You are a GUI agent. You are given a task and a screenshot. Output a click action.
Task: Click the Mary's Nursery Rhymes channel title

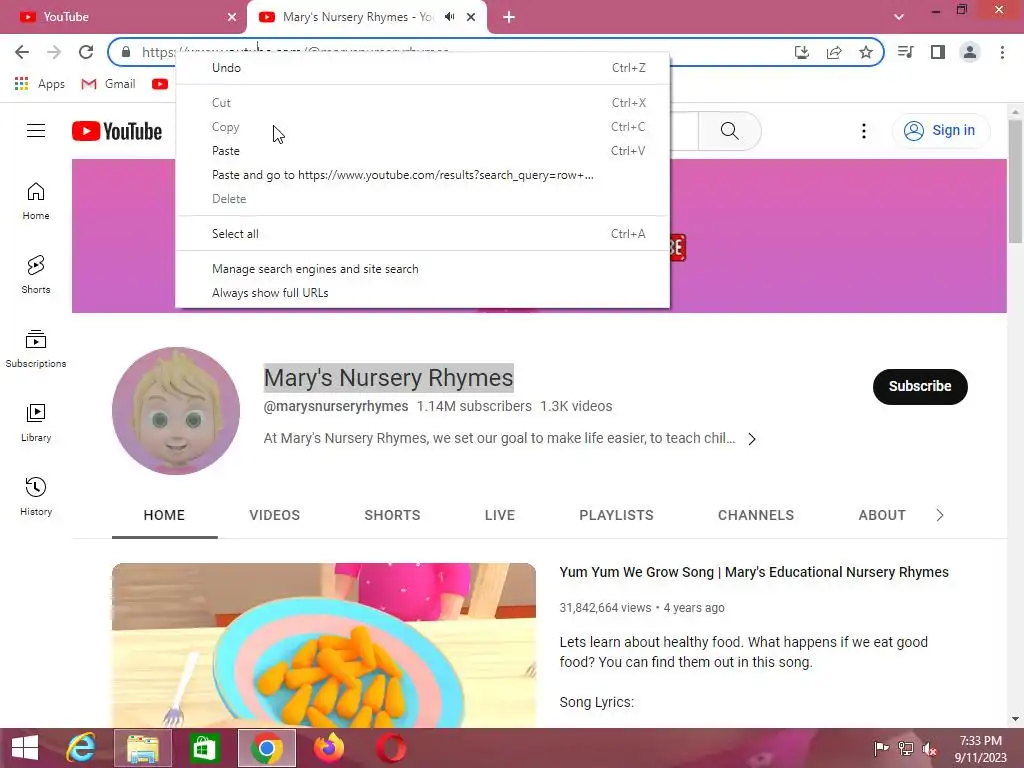(x=389, y=378)
